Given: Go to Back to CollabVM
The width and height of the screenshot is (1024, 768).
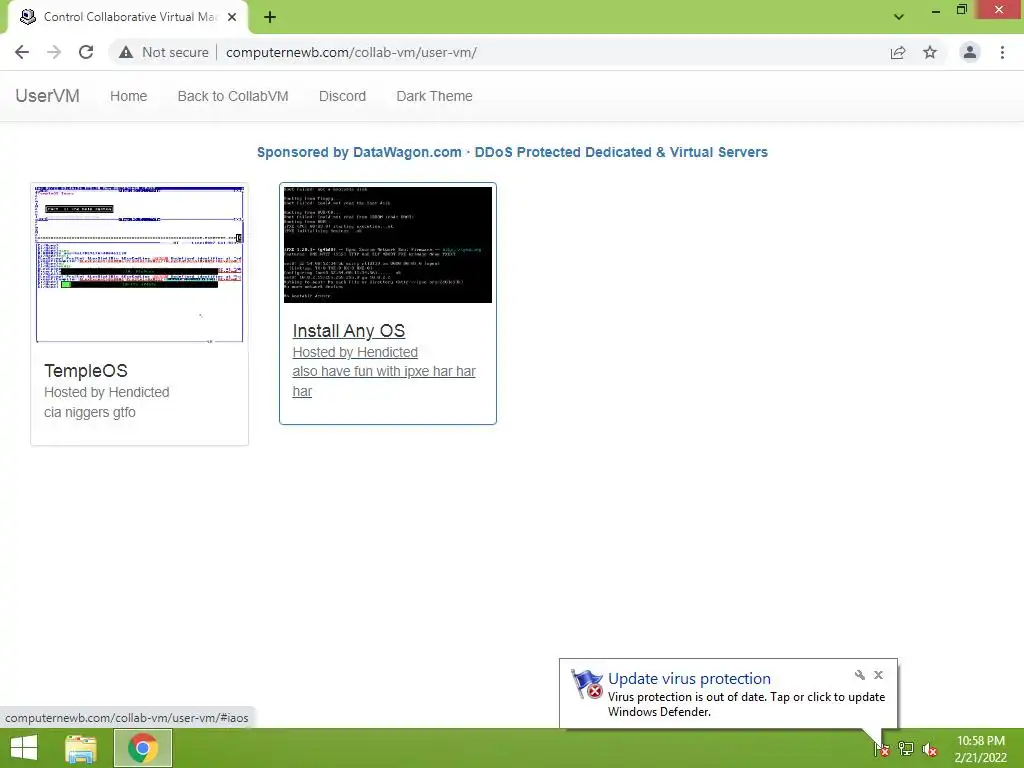Looking at the screenshot, I should pyautogui.click(x=233, y=96).
